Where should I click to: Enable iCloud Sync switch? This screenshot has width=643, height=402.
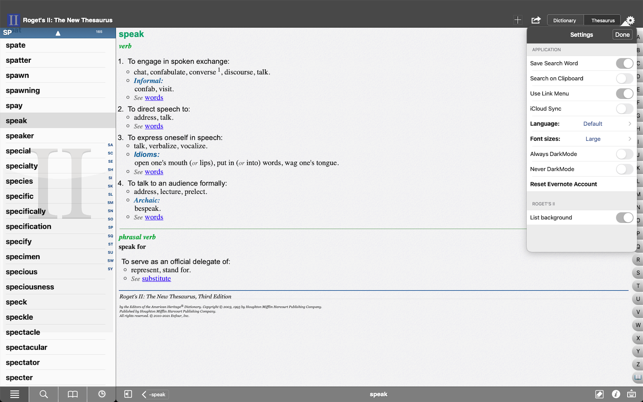click(x=624, y=109)
